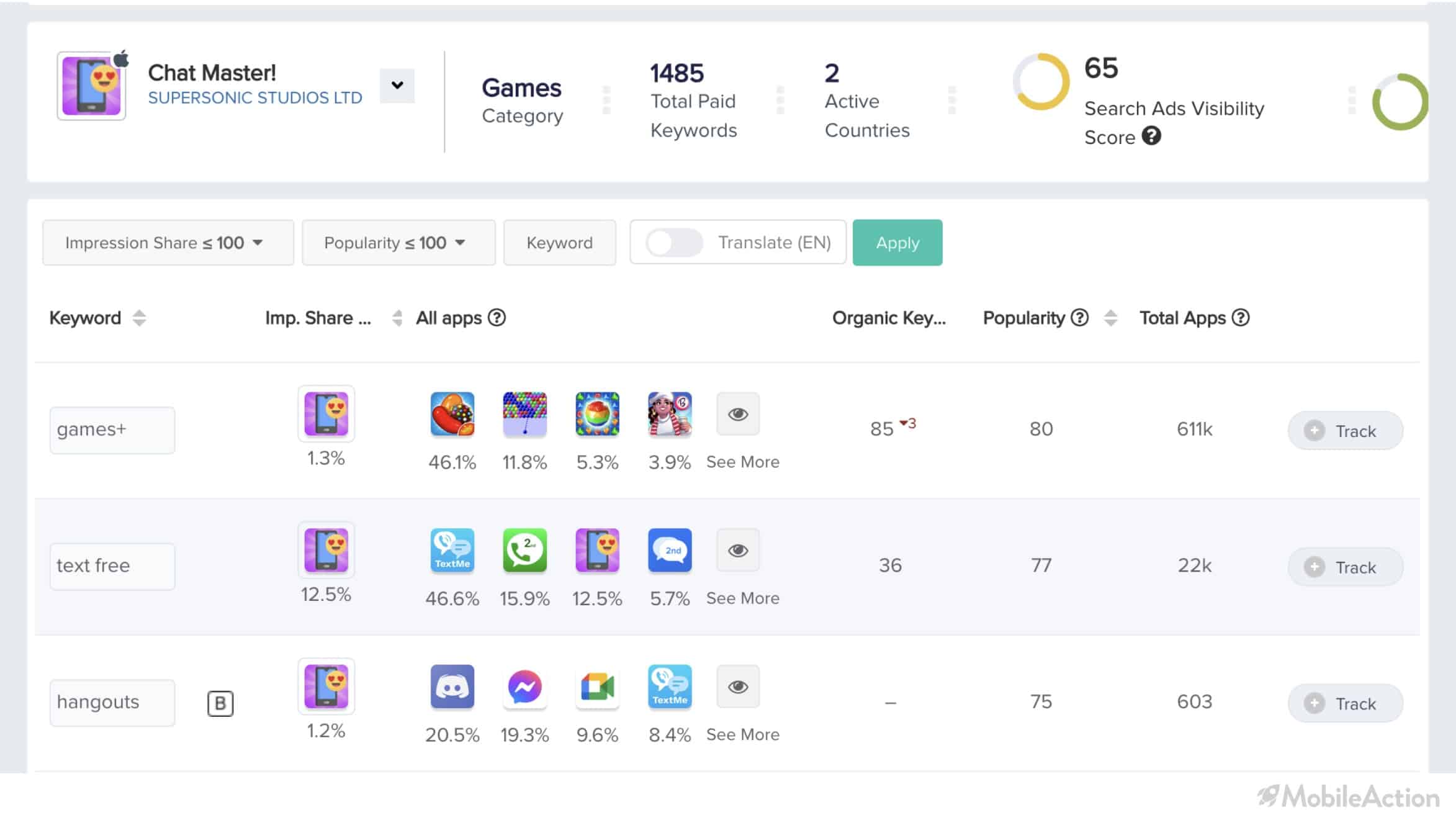Open the Popularity ≤ 100 filter
1456x838 pixels.
pyautogui.click(x=398, y=243)
